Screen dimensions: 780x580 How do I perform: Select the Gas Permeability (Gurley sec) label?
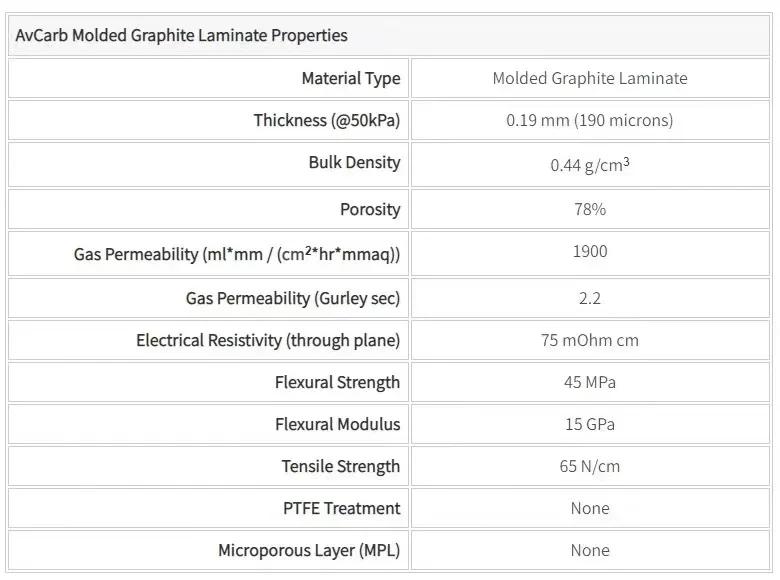pyautogui.click(x=293, y=298)
